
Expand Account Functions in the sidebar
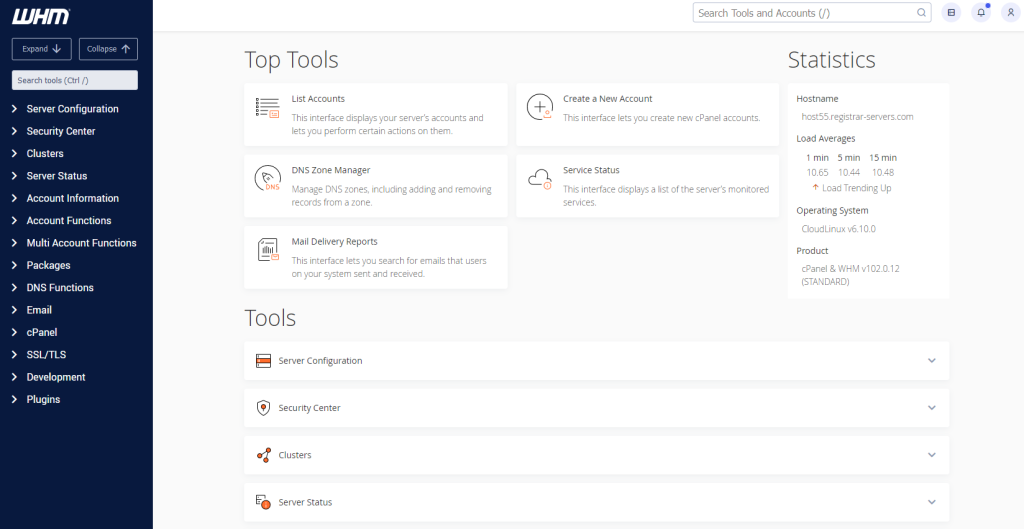68,221
